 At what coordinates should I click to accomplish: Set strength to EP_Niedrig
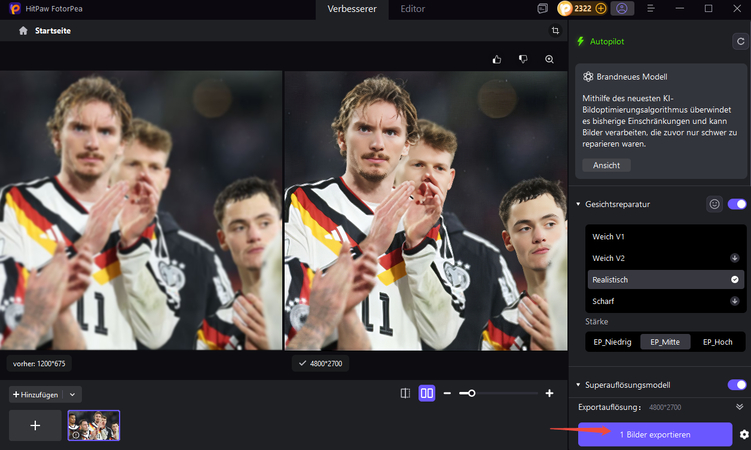pos(612,342)
